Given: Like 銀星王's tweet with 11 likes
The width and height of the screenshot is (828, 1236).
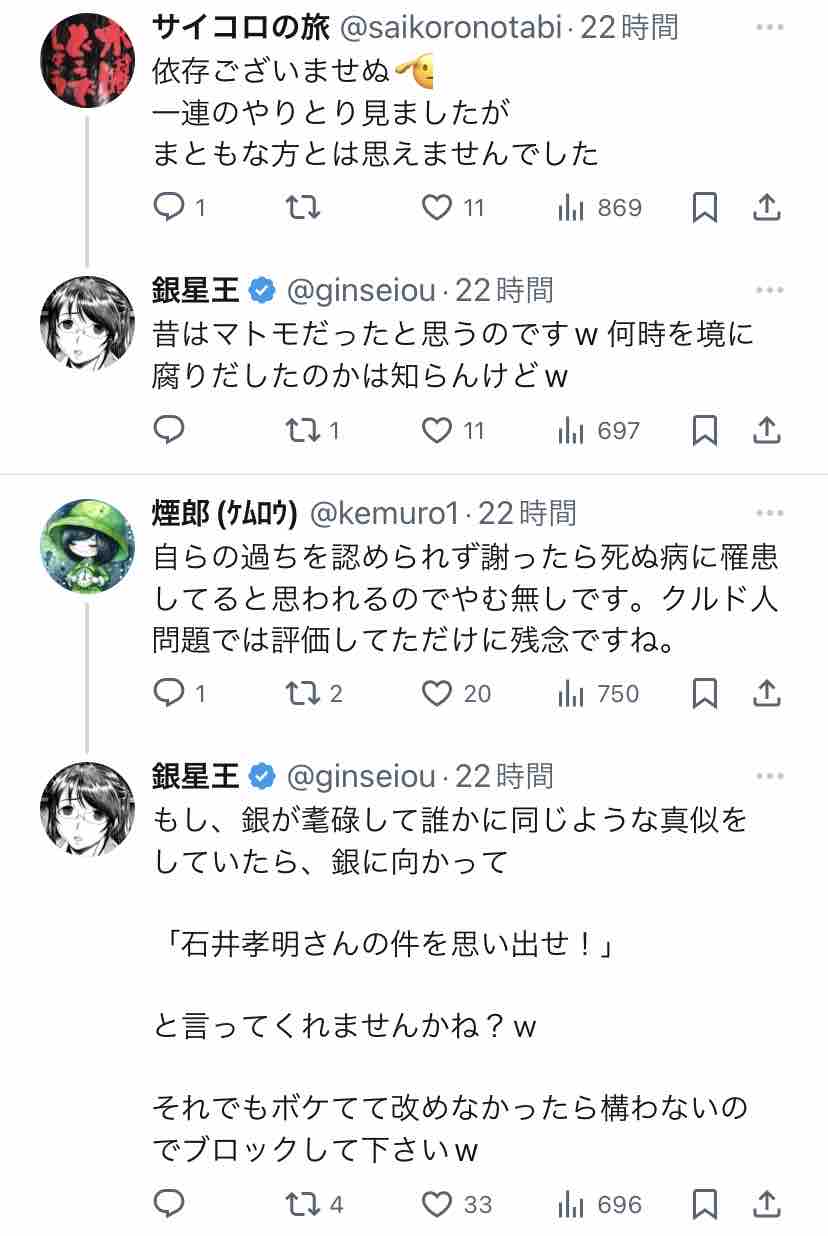Looking at the screenshot, I should coord(436,430).
